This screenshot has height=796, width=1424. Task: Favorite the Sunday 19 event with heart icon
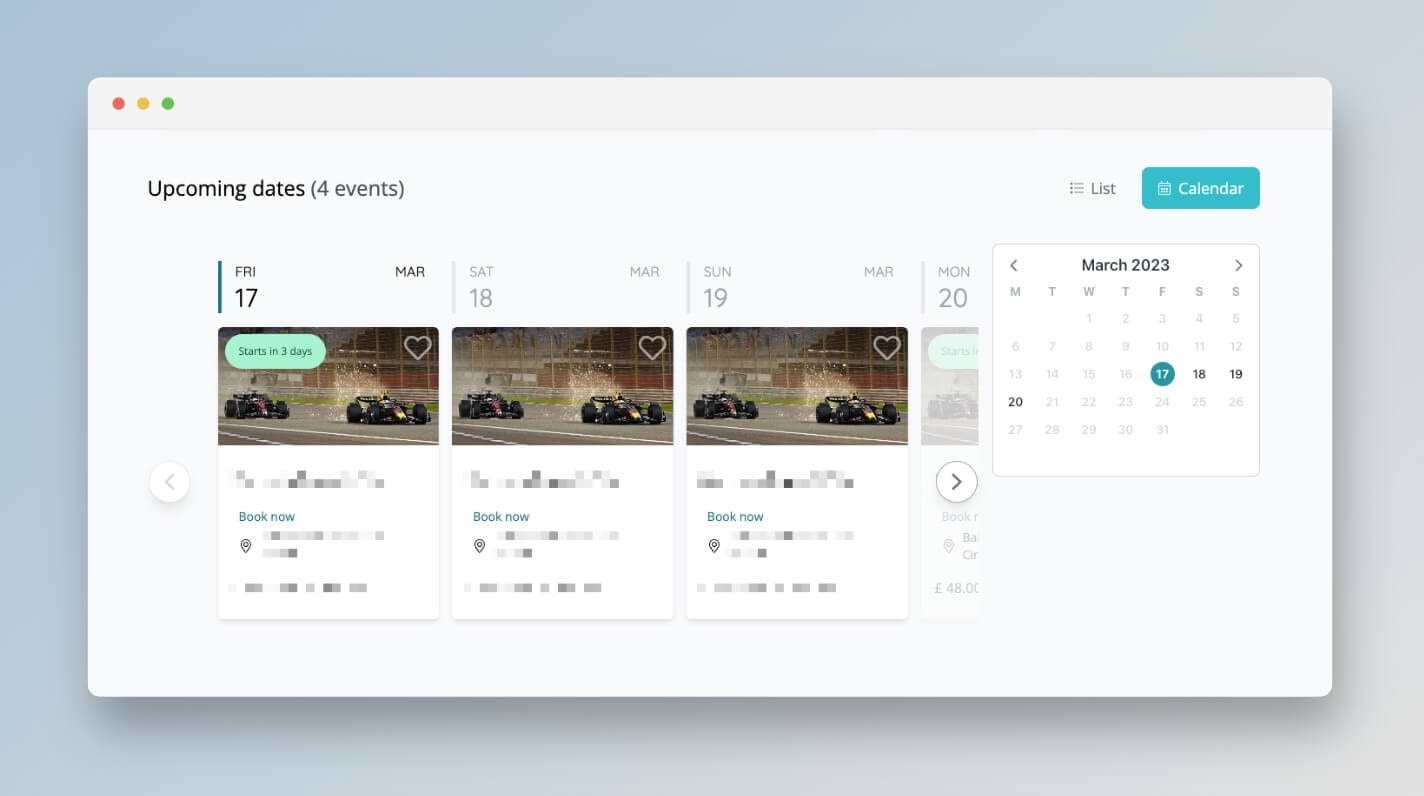point(887,347)
